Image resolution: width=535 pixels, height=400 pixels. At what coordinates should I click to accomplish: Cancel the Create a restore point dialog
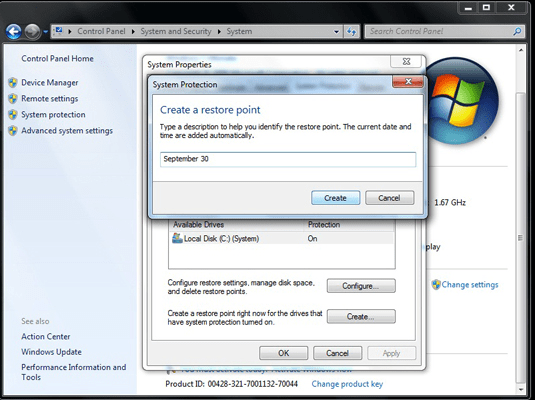(x=390, y=198)
